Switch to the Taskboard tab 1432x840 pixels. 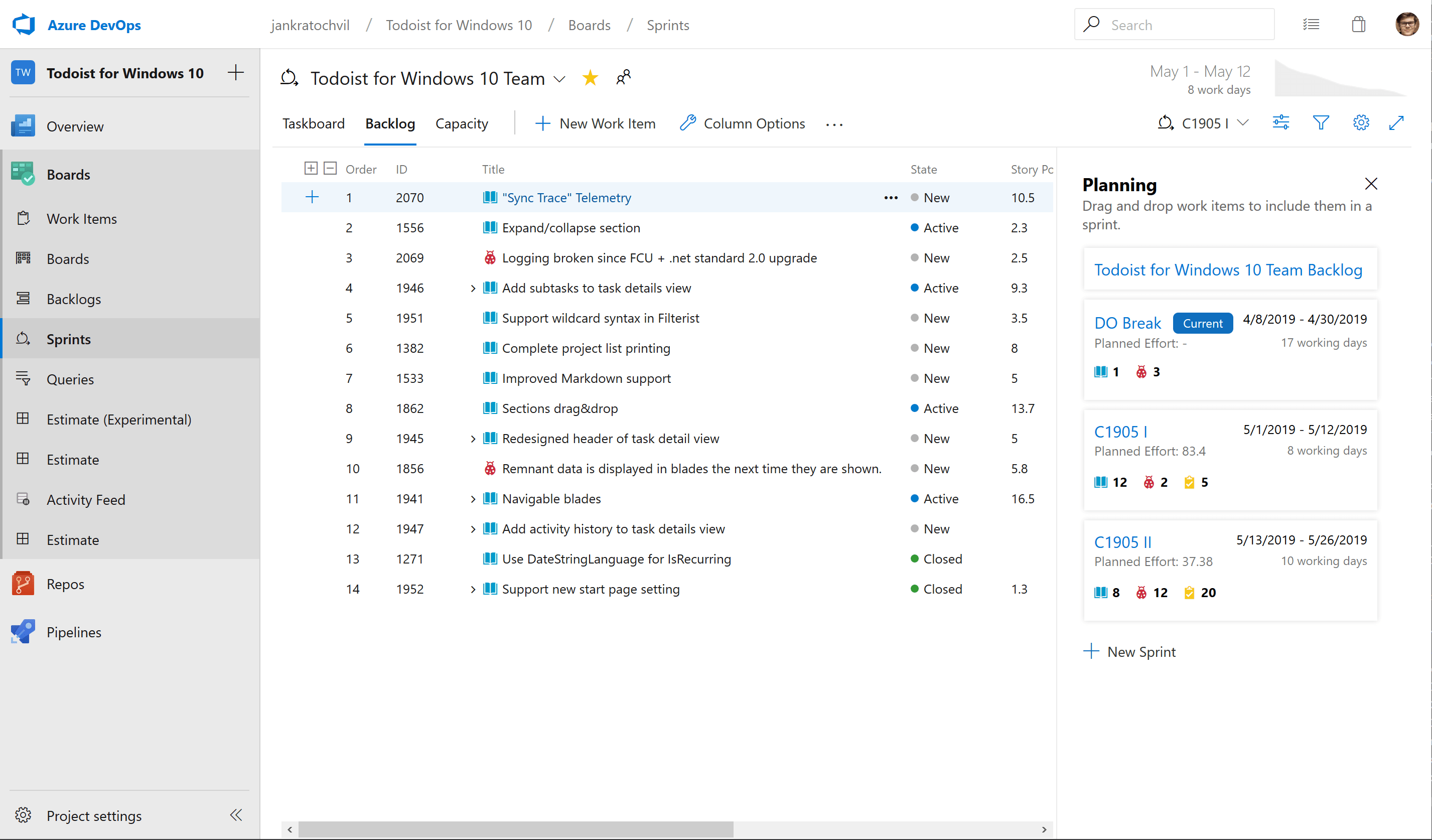[313, 123]
